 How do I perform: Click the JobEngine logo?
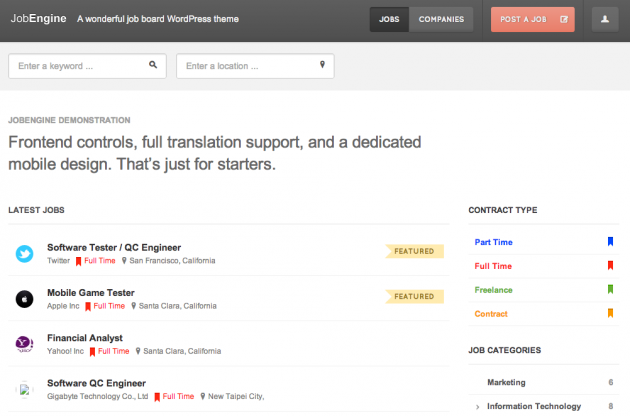[38, 18]
